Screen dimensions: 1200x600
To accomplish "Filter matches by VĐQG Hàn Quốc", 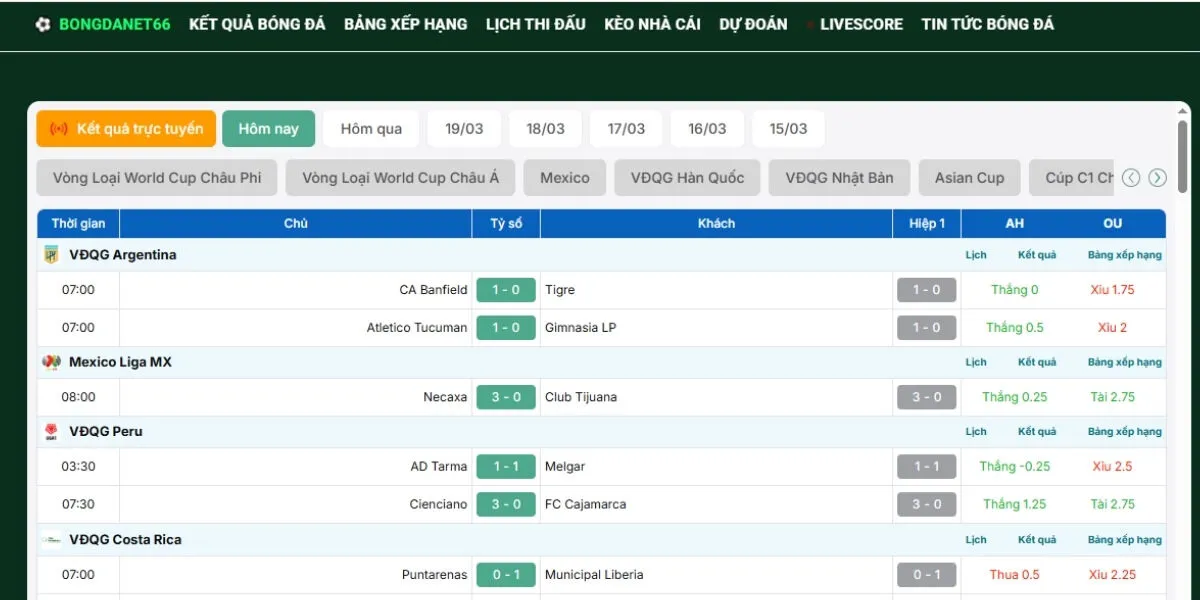I will (x=687, y=178).
